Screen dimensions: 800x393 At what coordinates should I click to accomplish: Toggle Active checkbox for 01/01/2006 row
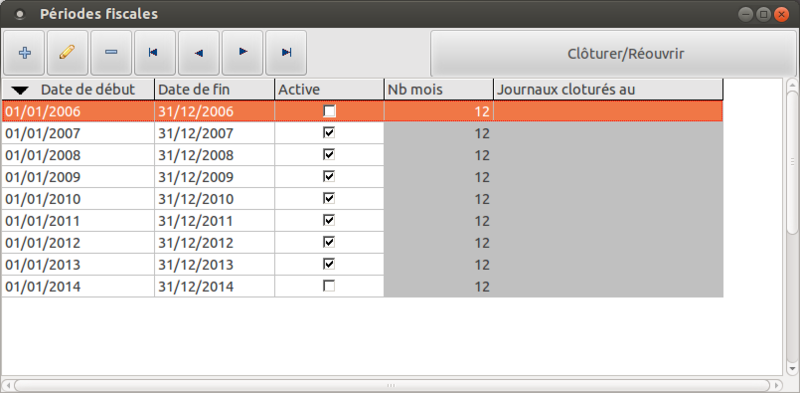coord(330,111)
